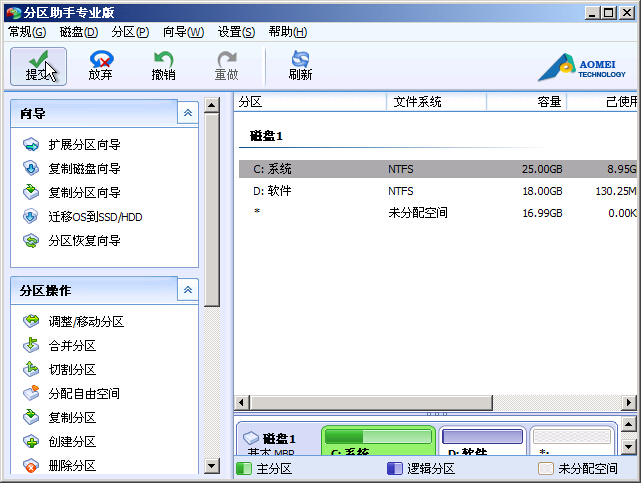Screen dimensions: 641x483
Task: Click the 放弃 (discard) toolbar icon
Action: click(101, 59)
